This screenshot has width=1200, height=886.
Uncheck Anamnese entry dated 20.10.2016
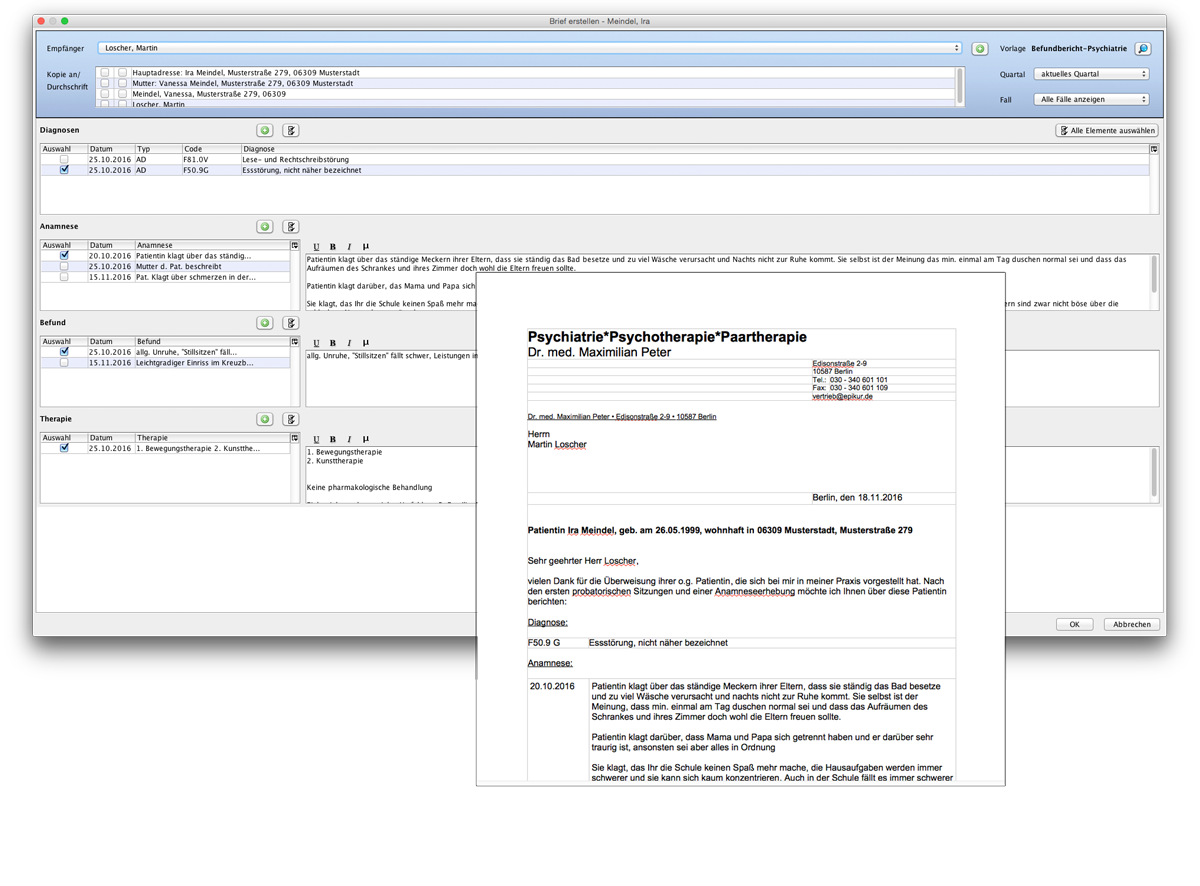coord(64,256)
